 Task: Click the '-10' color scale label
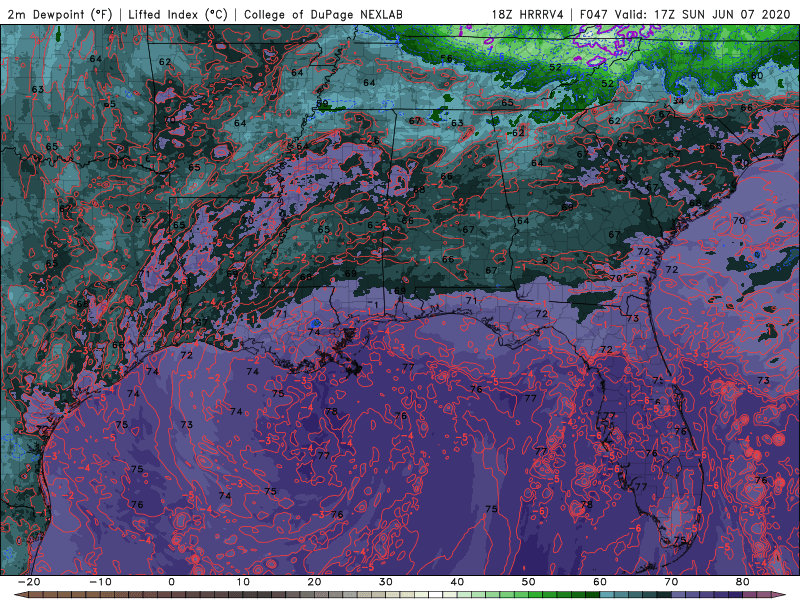click(x=100, y=582)
